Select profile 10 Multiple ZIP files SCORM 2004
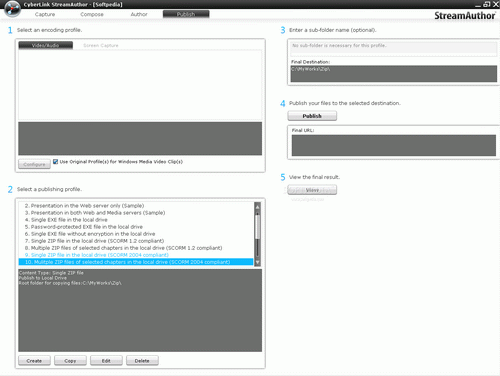Screen dimensions: 500x376 [x=136, y=262]
